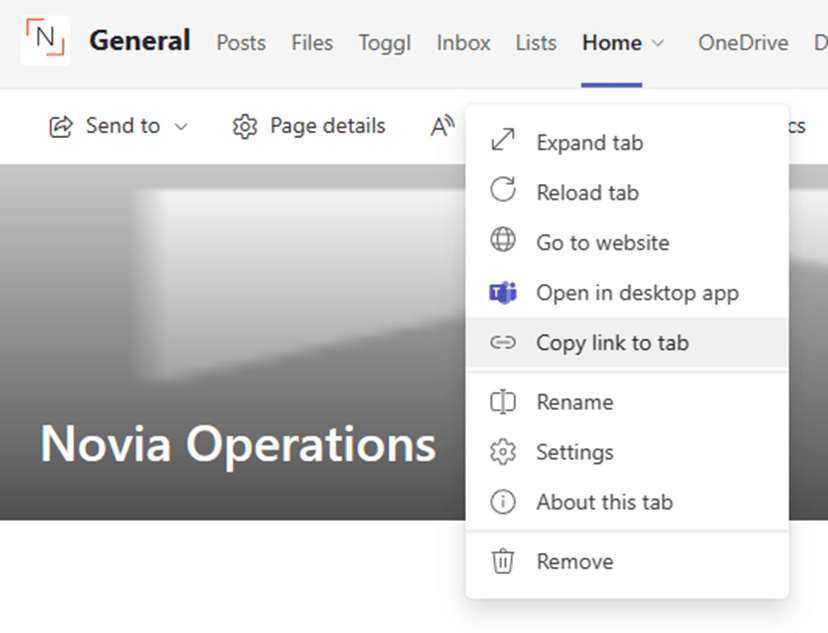828x633 pixels.
Task: Open the Files tab
Action: coord(312,43)
